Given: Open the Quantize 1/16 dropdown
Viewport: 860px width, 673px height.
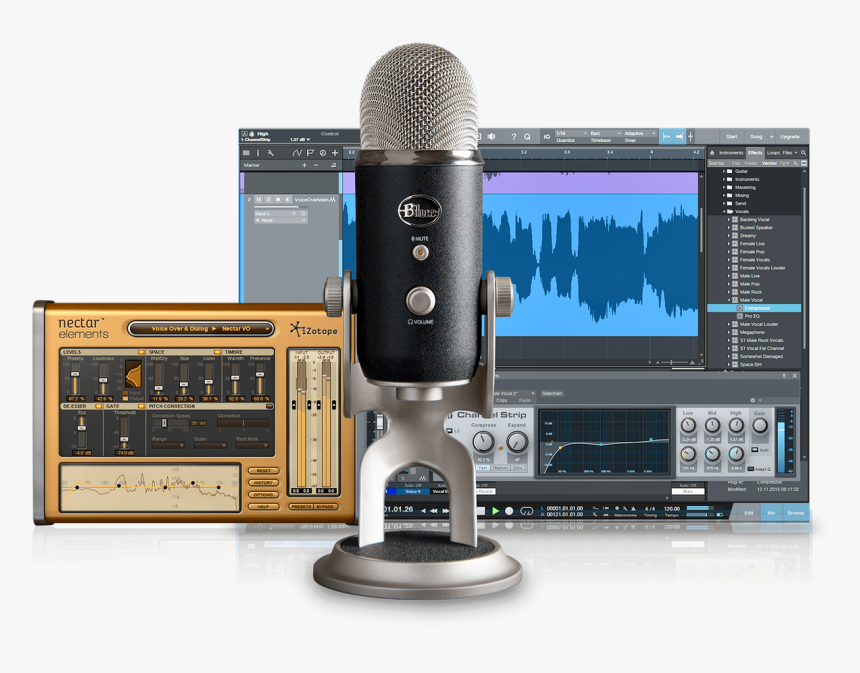Looking at the screenshot, I should click(x=571, y=133).
